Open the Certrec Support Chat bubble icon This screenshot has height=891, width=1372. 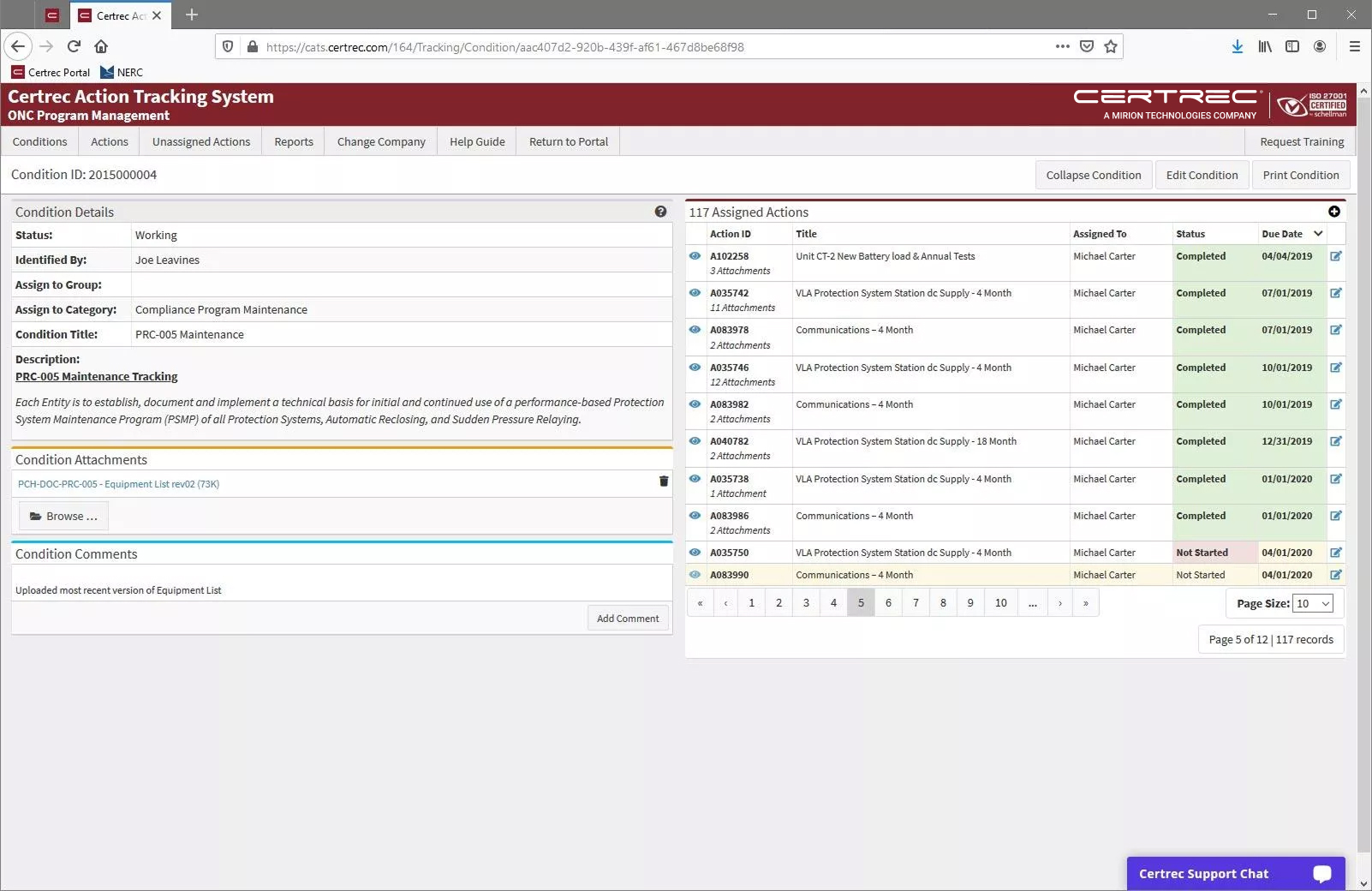pyautogui.click(x=1322, y=874)
